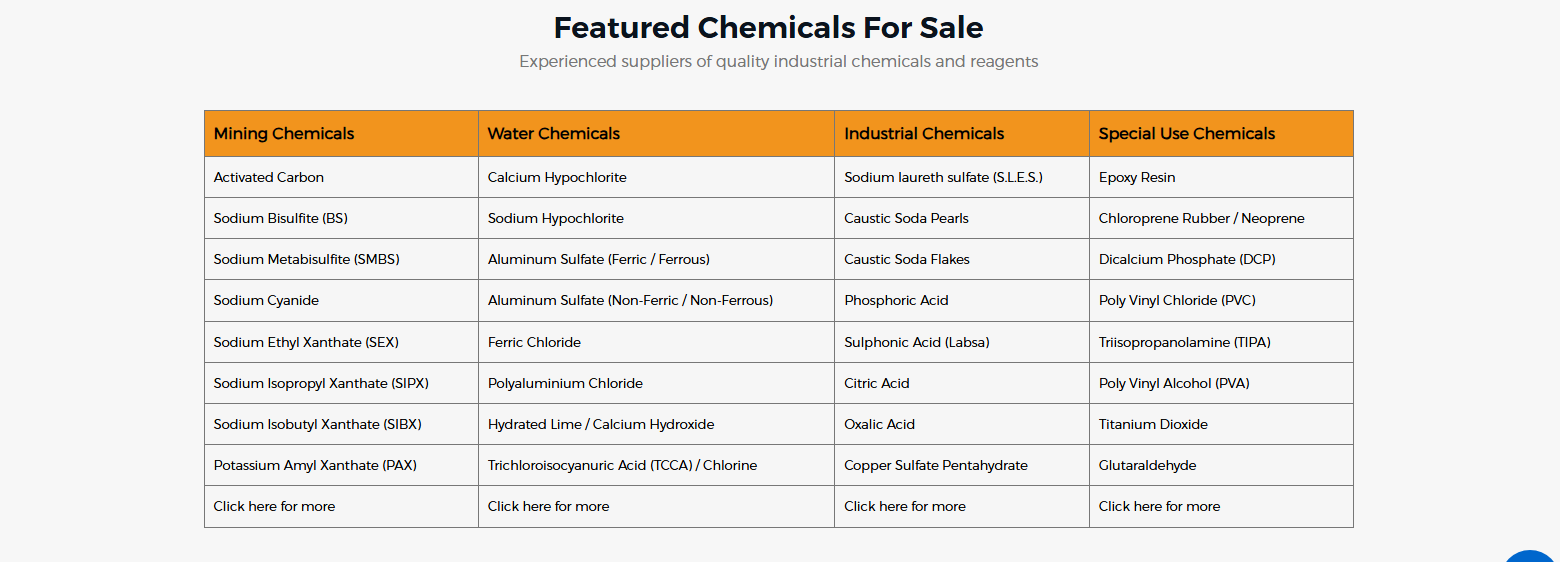Open Caustic Soda Pearls link
Screen dimensions: 1560x562
(906, 218)
